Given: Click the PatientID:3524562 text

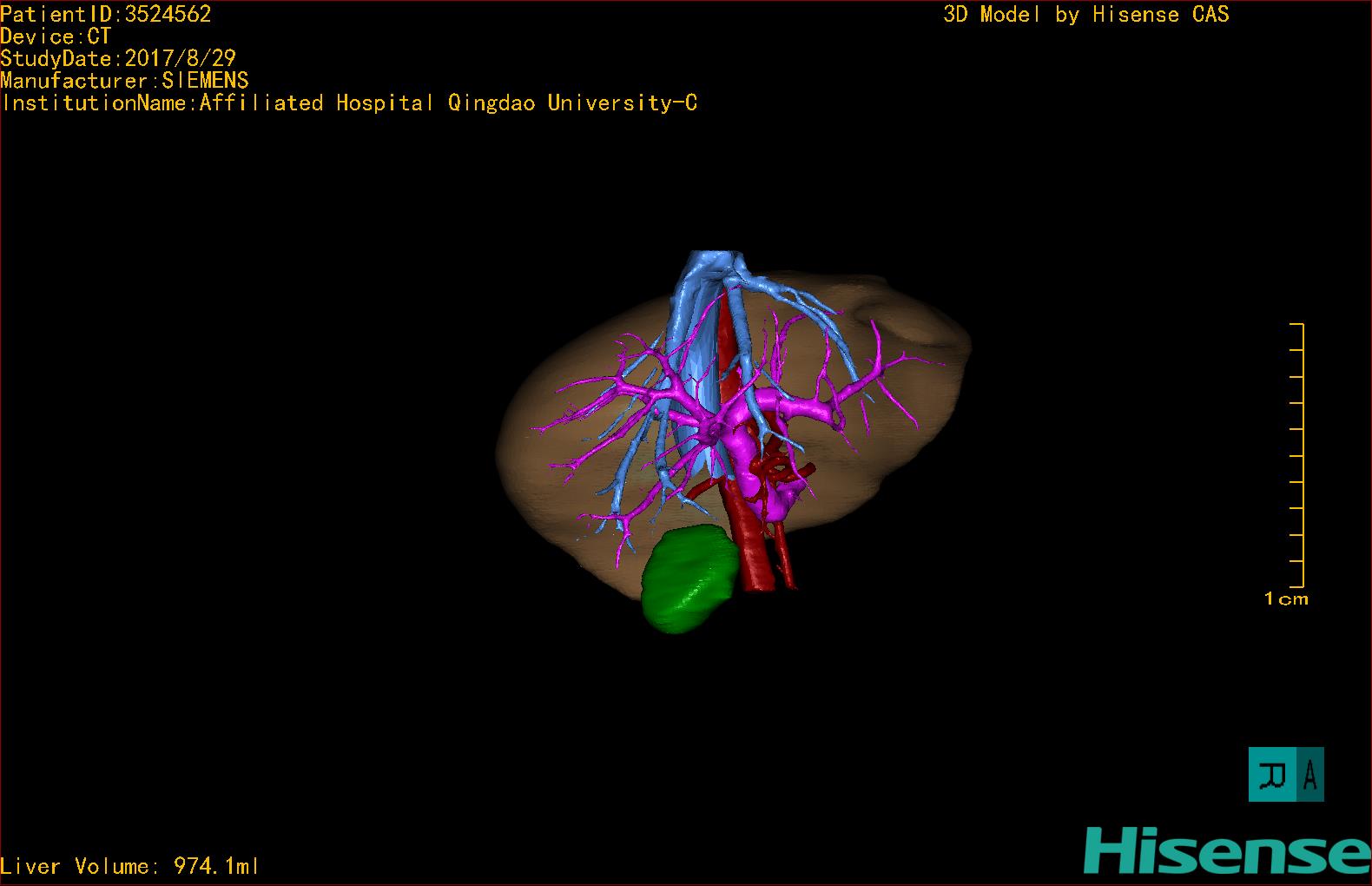Looking at the screenshot, I should click(x=106, y=14).
